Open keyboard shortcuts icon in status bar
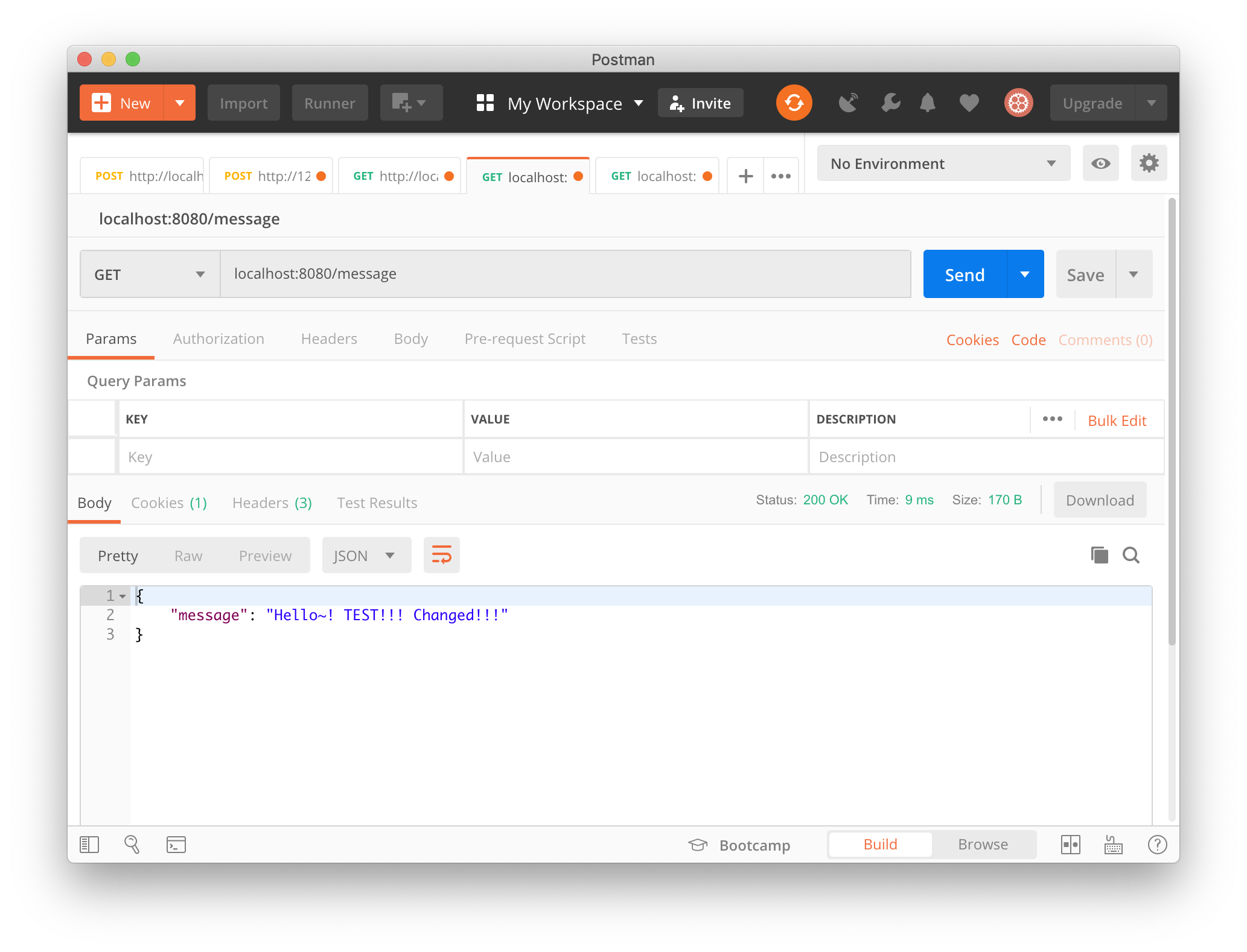Screen dimensions: 1247x952 [x=1114, y=845]
